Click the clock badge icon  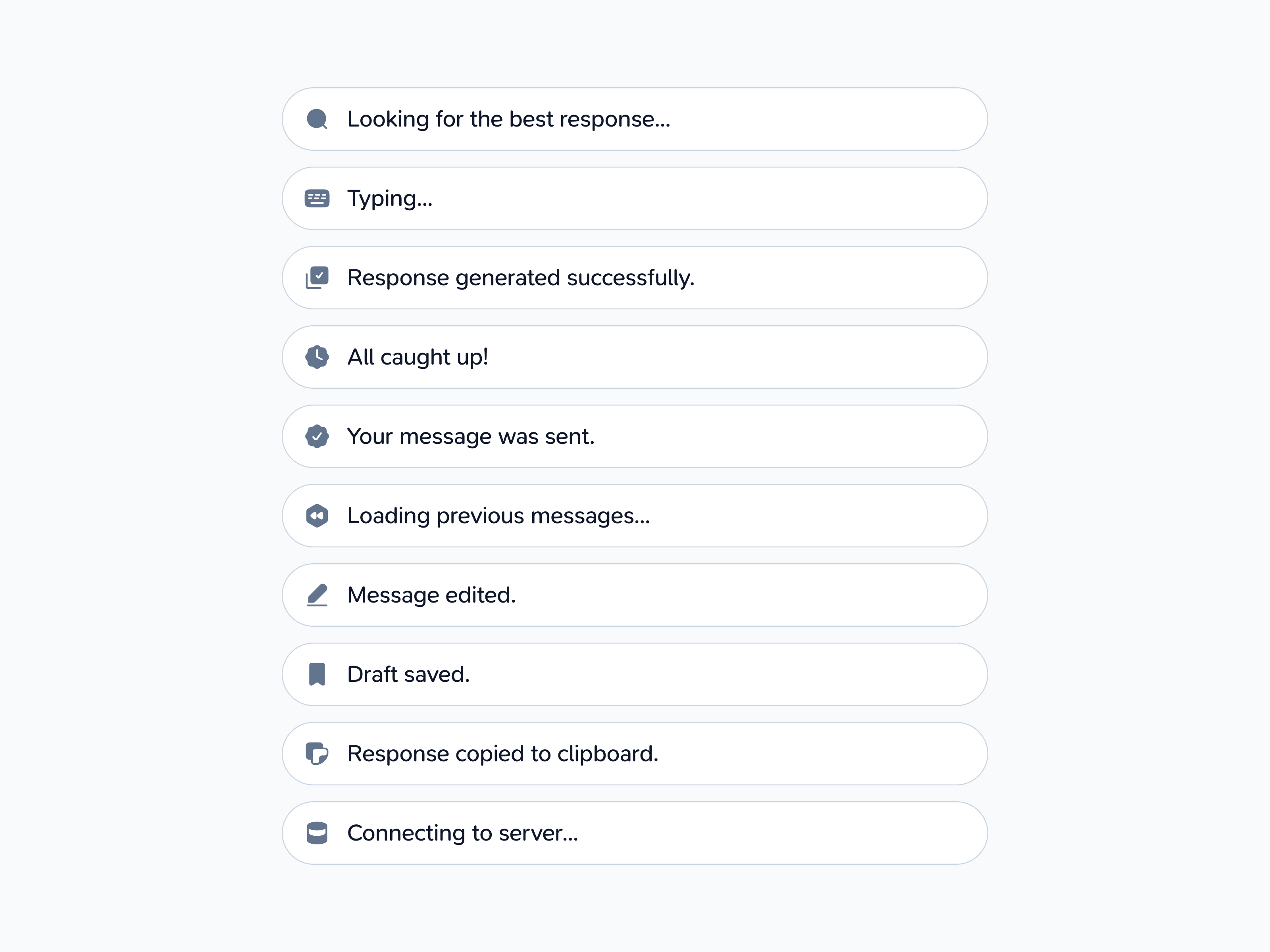[x=317, y=357]
